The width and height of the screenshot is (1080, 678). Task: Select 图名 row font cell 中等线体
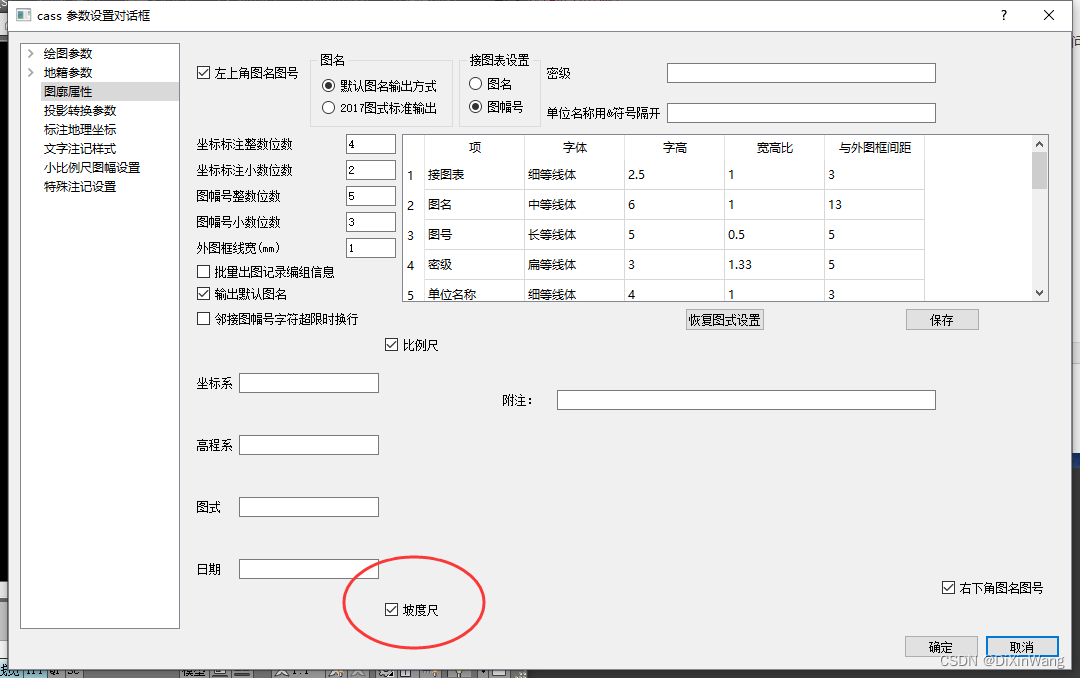click(x=574, y=205)
